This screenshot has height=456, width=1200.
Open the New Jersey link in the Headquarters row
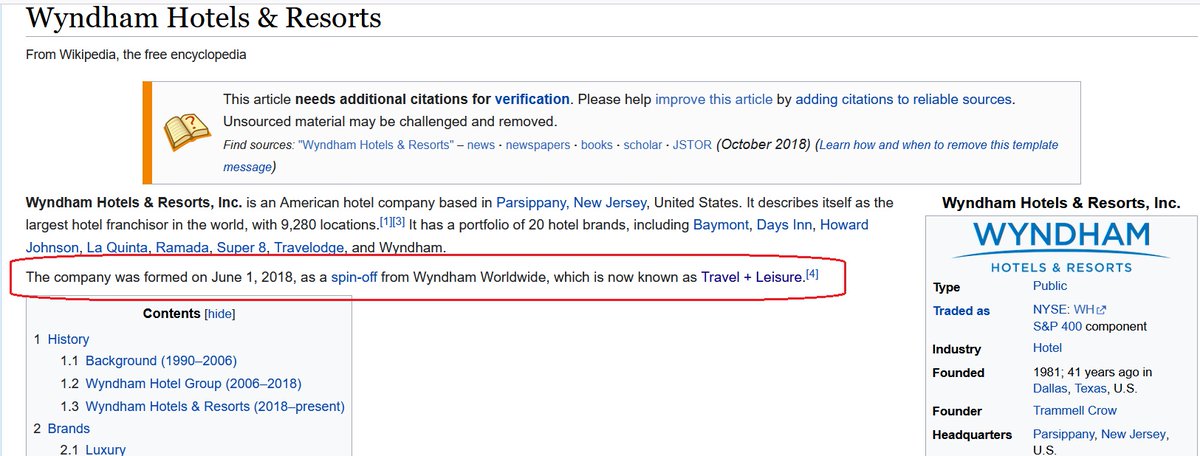[1133, 434]
